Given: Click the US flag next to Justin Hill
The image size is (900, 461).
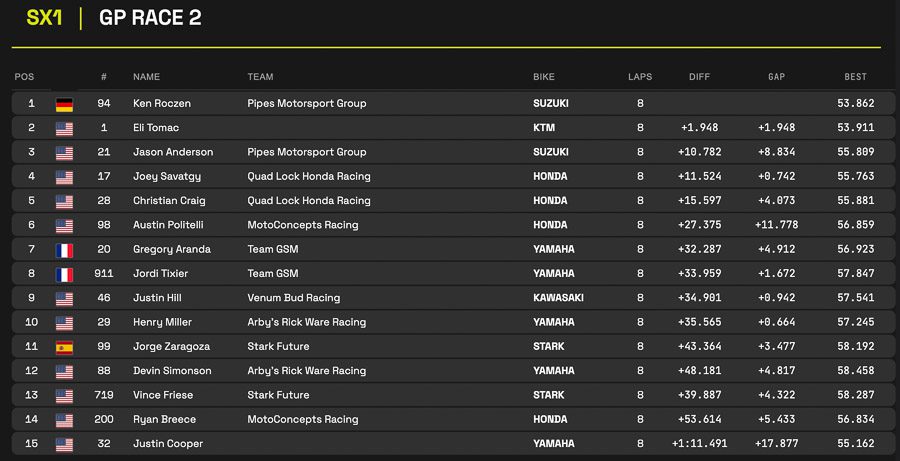Looking at the screenshot, I should click(64, 298).
